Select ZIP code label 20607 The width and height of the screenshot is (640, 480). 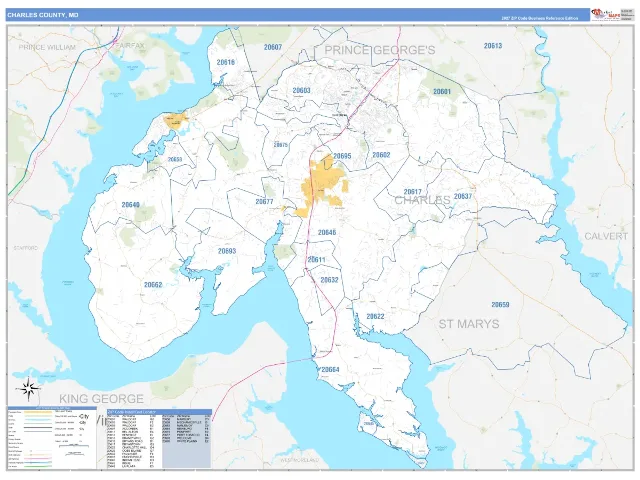click(x=273, y=47)
